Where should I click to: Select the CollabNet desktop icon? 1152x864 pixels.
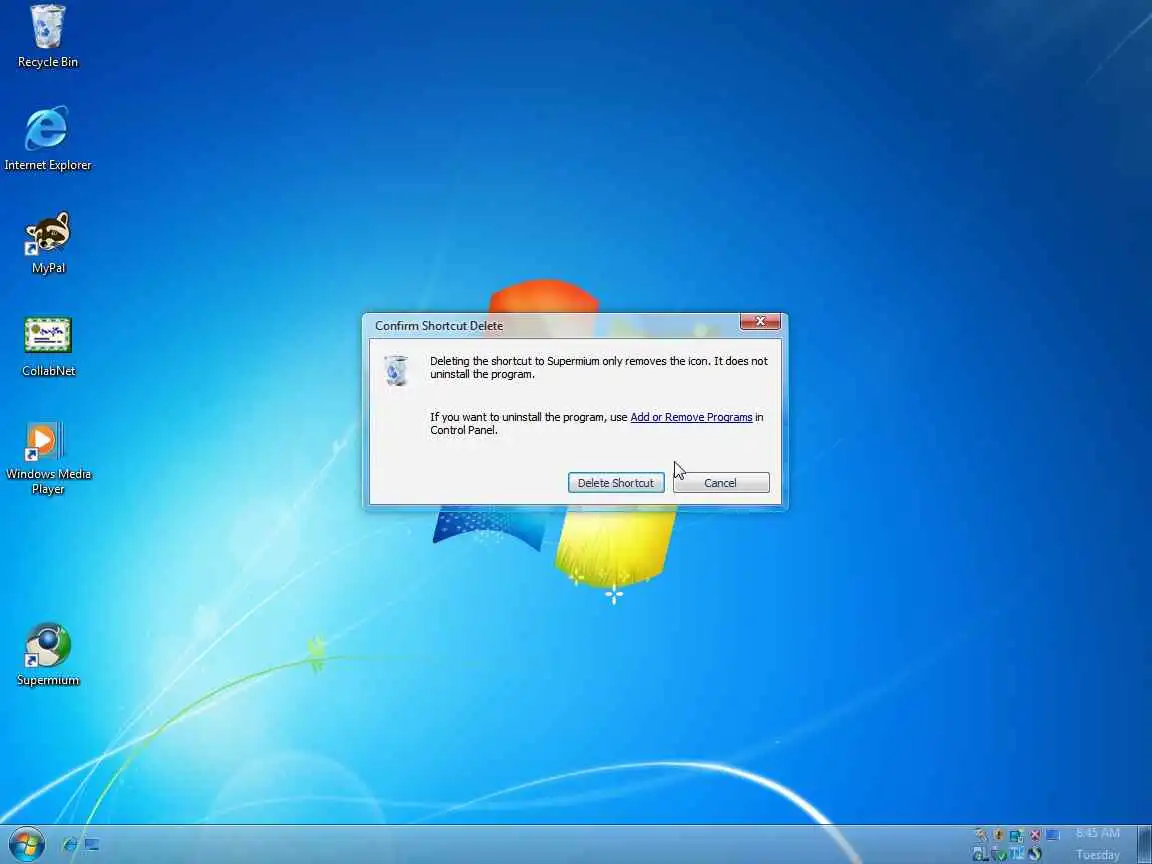click(48, 346)
